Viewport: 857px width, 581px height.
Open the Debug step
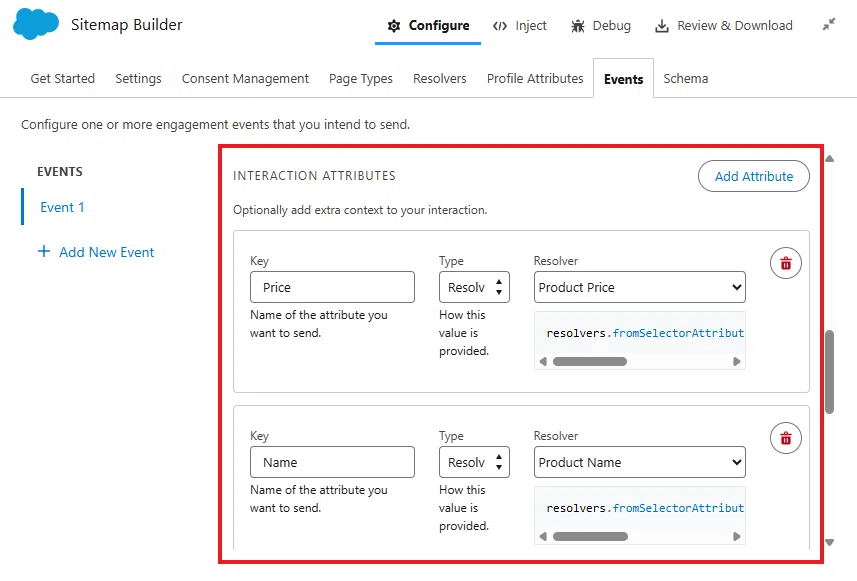coord(601,26)
